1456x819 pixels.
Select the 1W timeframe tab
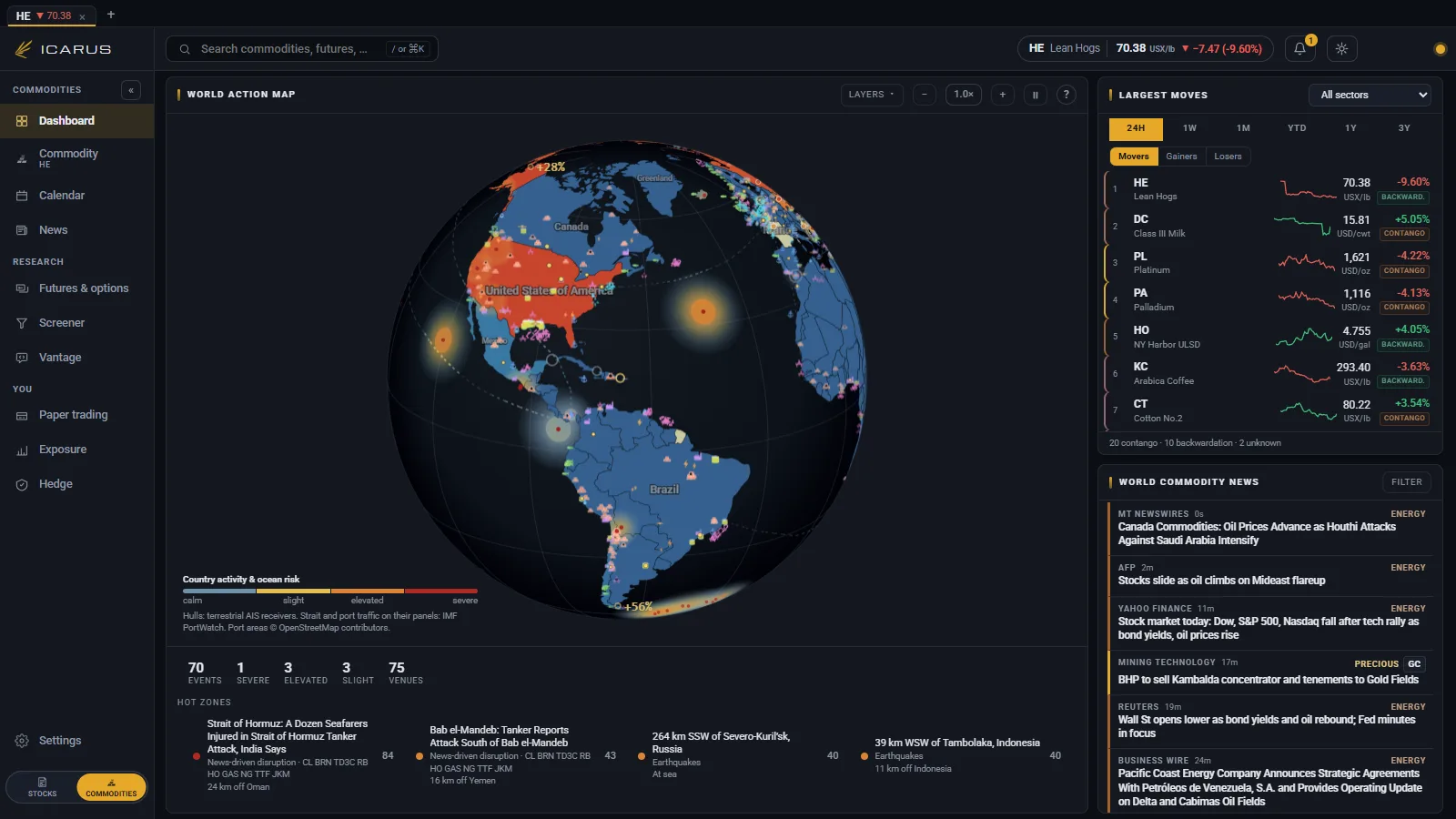point(1189,128)
